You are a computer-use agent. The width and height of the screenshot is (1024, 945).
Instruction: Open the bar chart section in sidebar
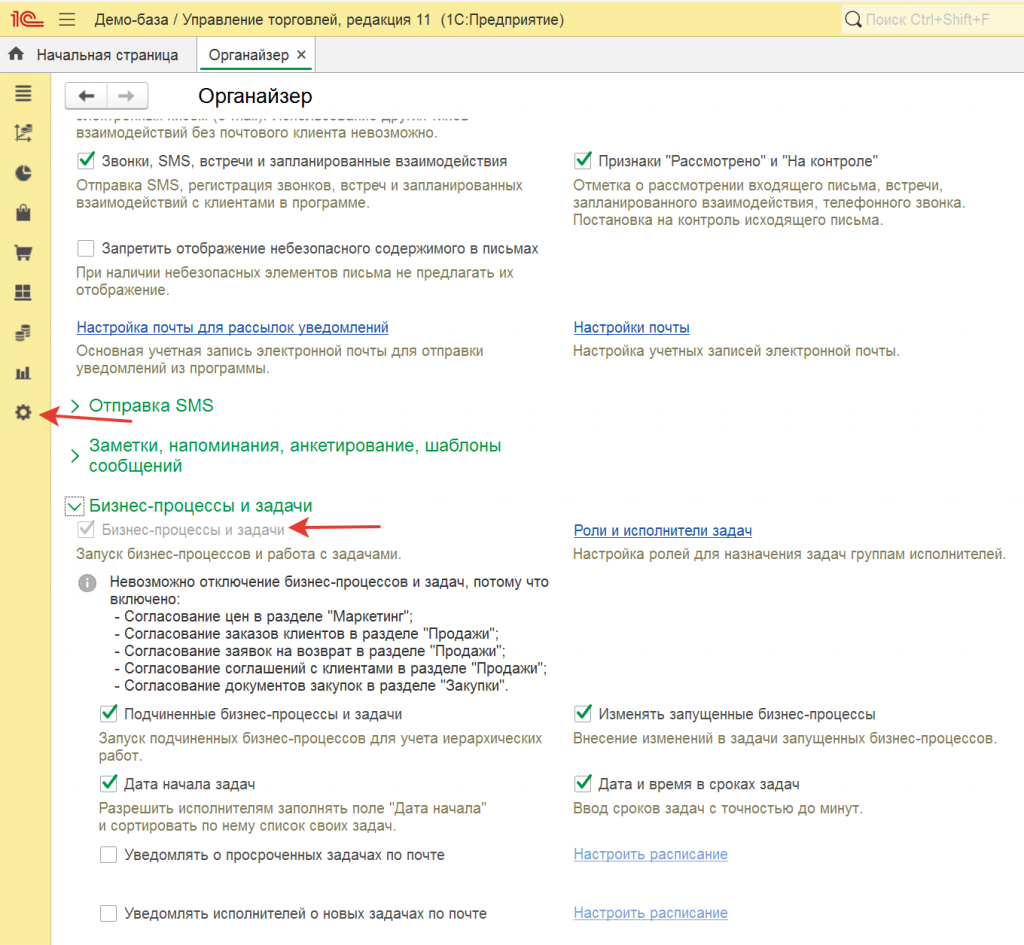tap(24, 373)
